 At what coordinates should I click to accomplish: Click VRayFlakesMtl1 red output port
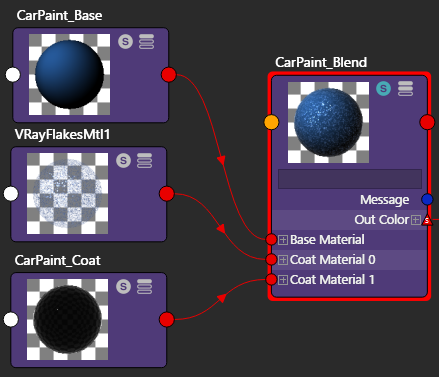click(x=167, y=194)
